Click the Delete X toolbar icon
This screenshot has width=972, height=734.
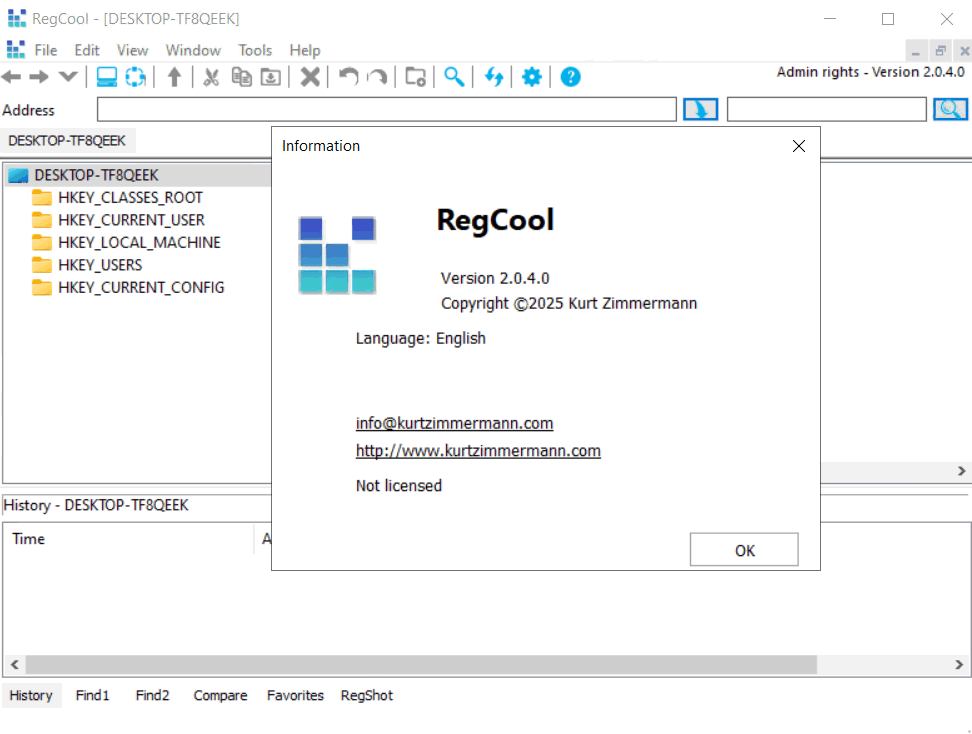point(310,77)
